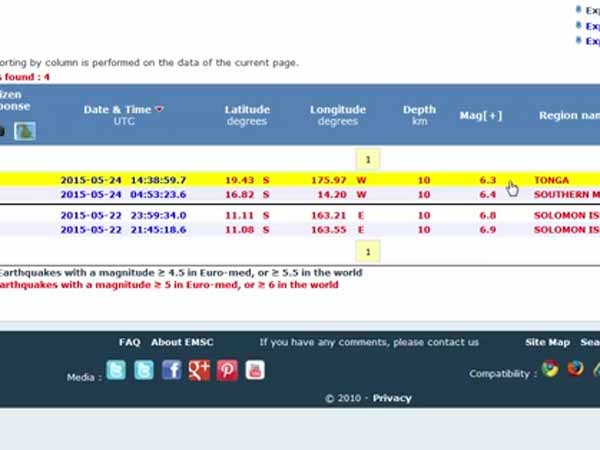Viewport: 600px width, 450px height.
Task: Open the Site Map footer link
Action: pyautogui.click(x=547, y=342)
